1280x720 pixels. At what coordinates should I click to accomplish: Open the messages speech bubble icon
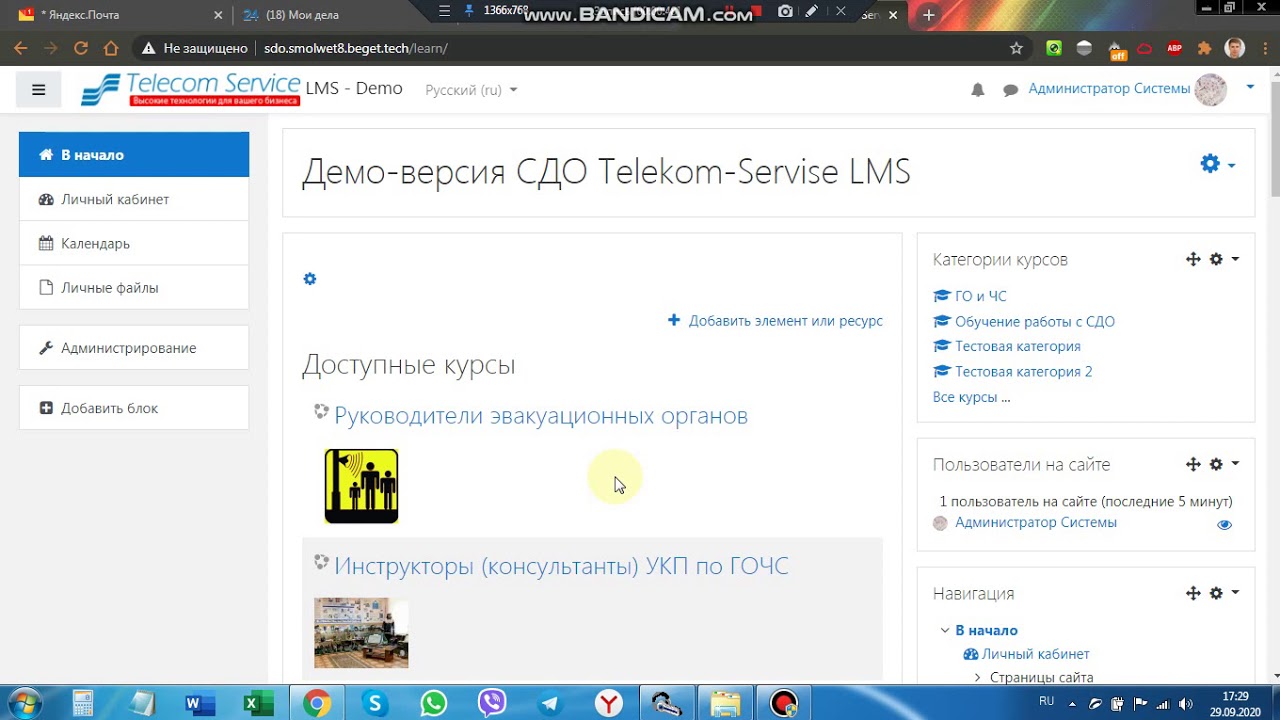point(1011,90)
